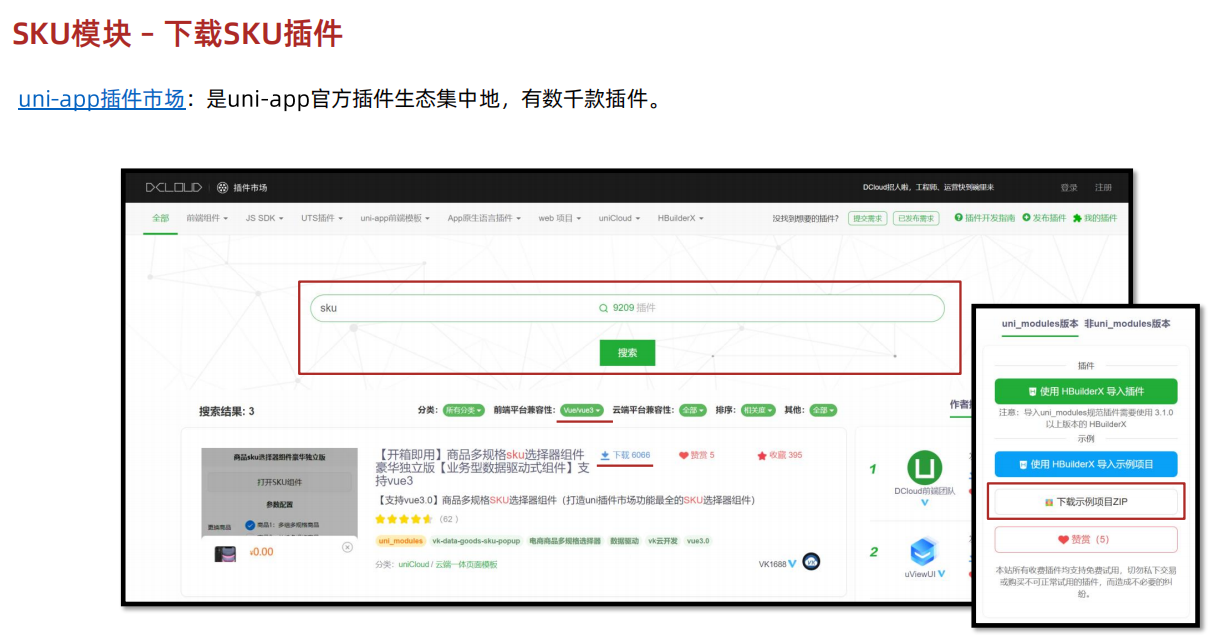
Task: Click 登录 in the top bar
Action: tap(1069, 188)
